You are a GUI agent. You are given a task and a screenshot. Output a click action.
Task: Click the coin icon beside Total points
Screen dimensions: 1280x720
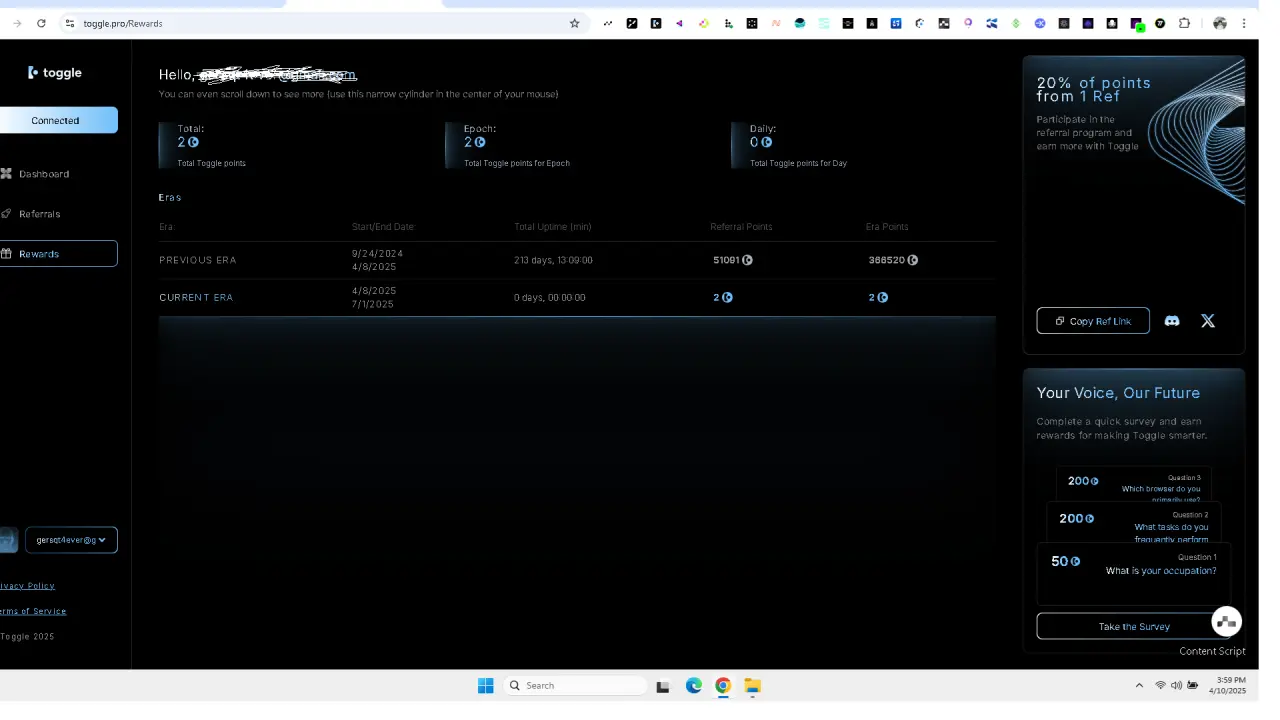194,142
